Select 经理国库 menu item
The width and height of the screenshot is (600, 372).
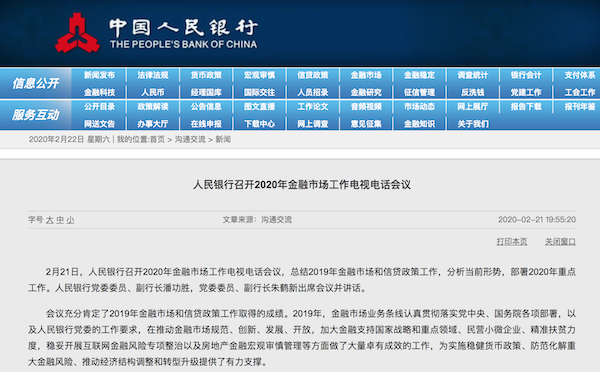206,92
